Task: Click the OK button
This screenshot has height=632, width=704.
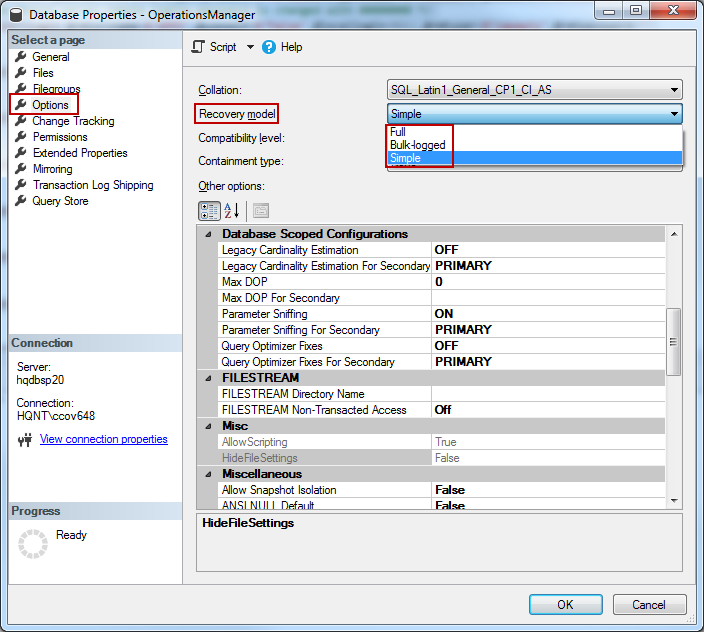Action: (565, 604)
